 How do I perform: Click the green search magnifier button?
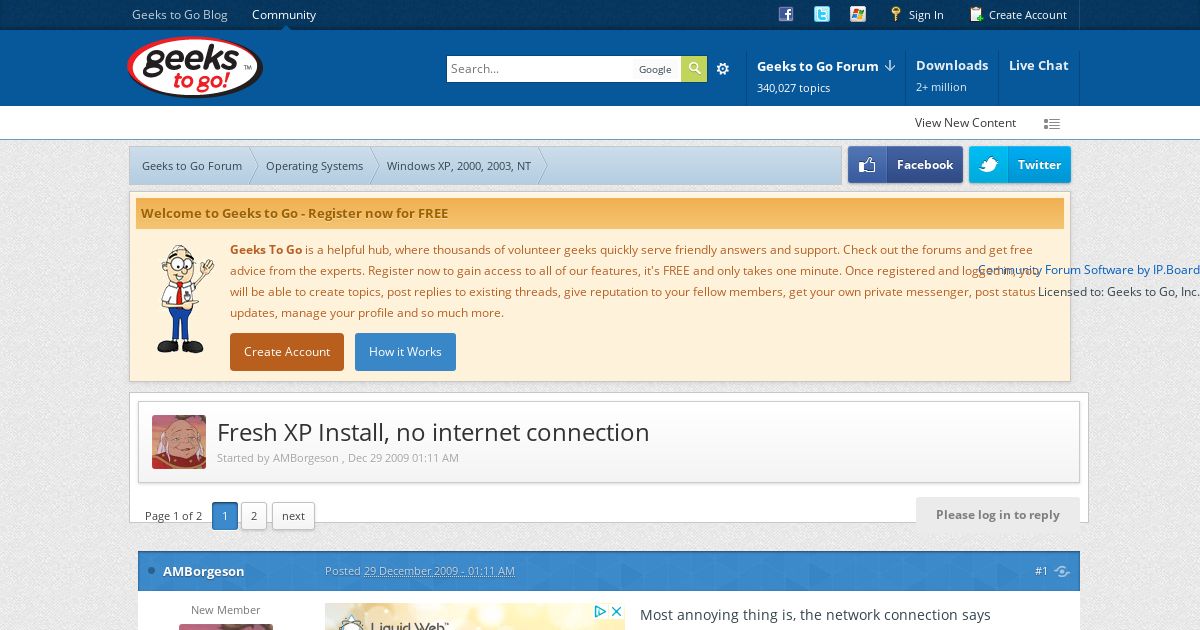click(694, 69)
